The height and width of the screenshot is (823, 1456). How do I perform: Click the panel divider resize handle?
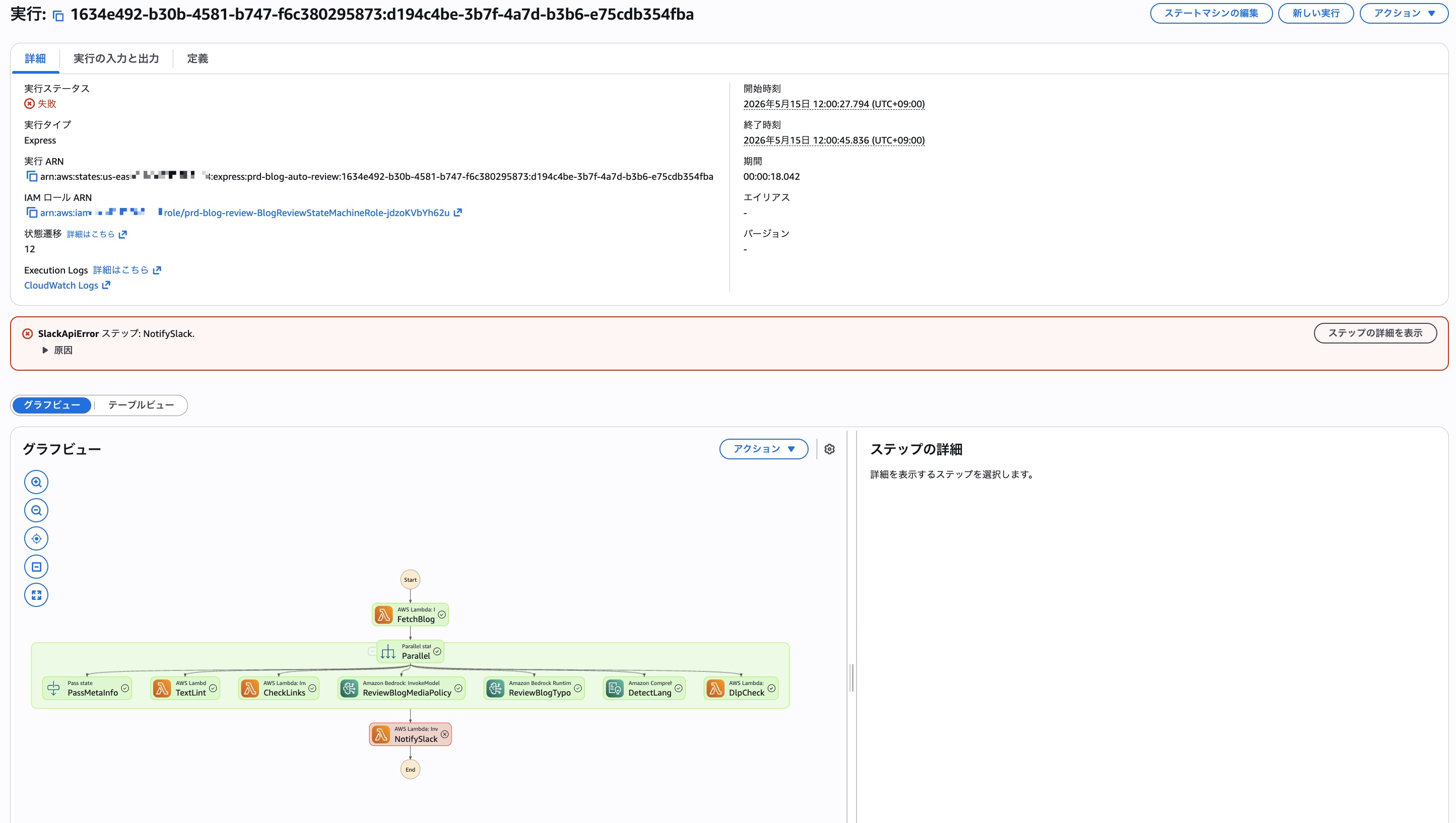851,678
